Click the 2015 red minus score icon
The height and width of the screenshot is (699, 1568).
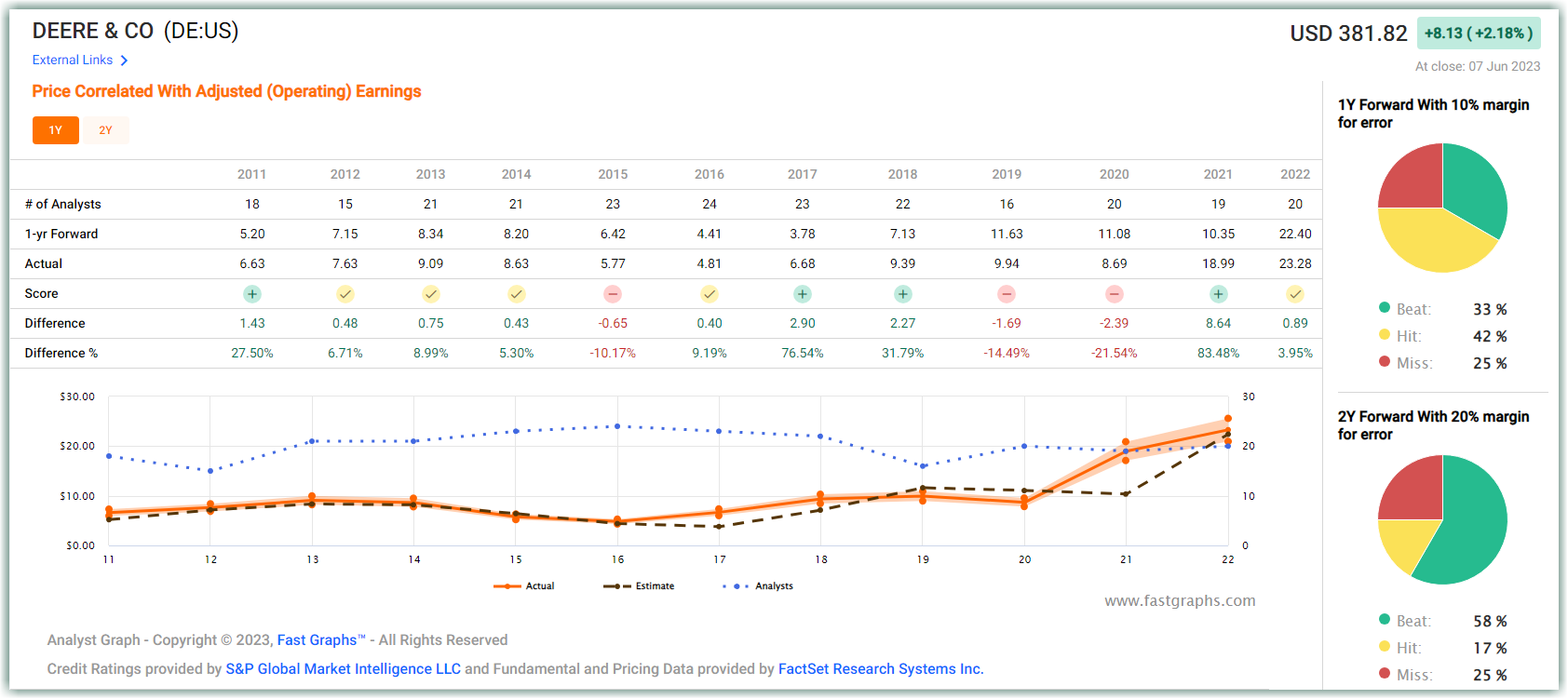click(613, 294)
